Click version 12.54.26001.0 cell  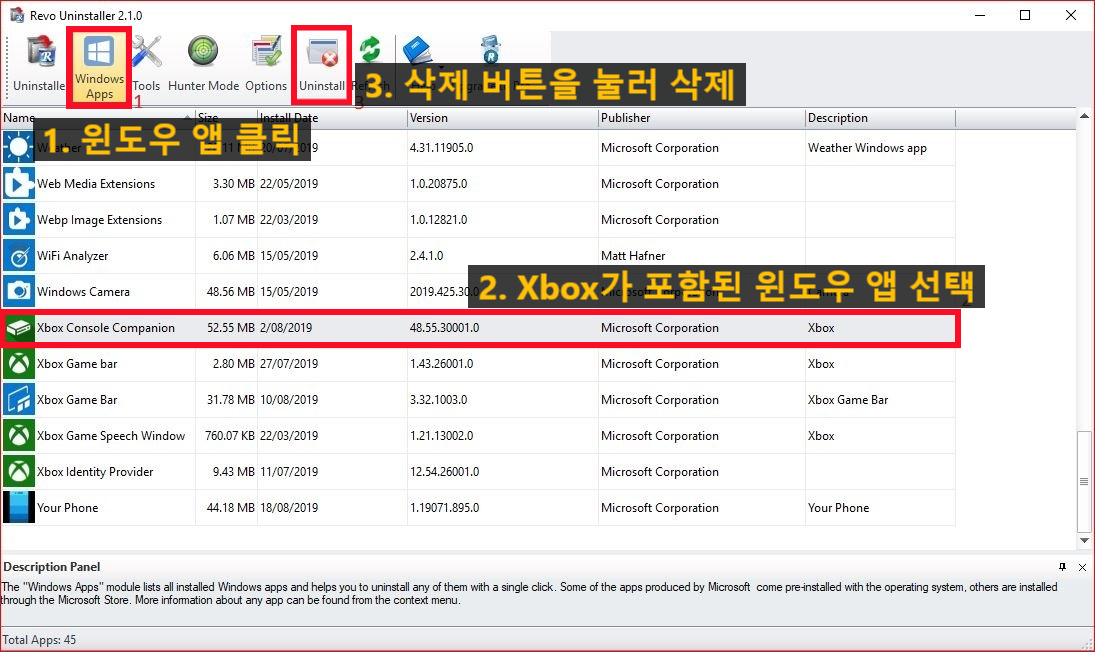click(444, 471)
